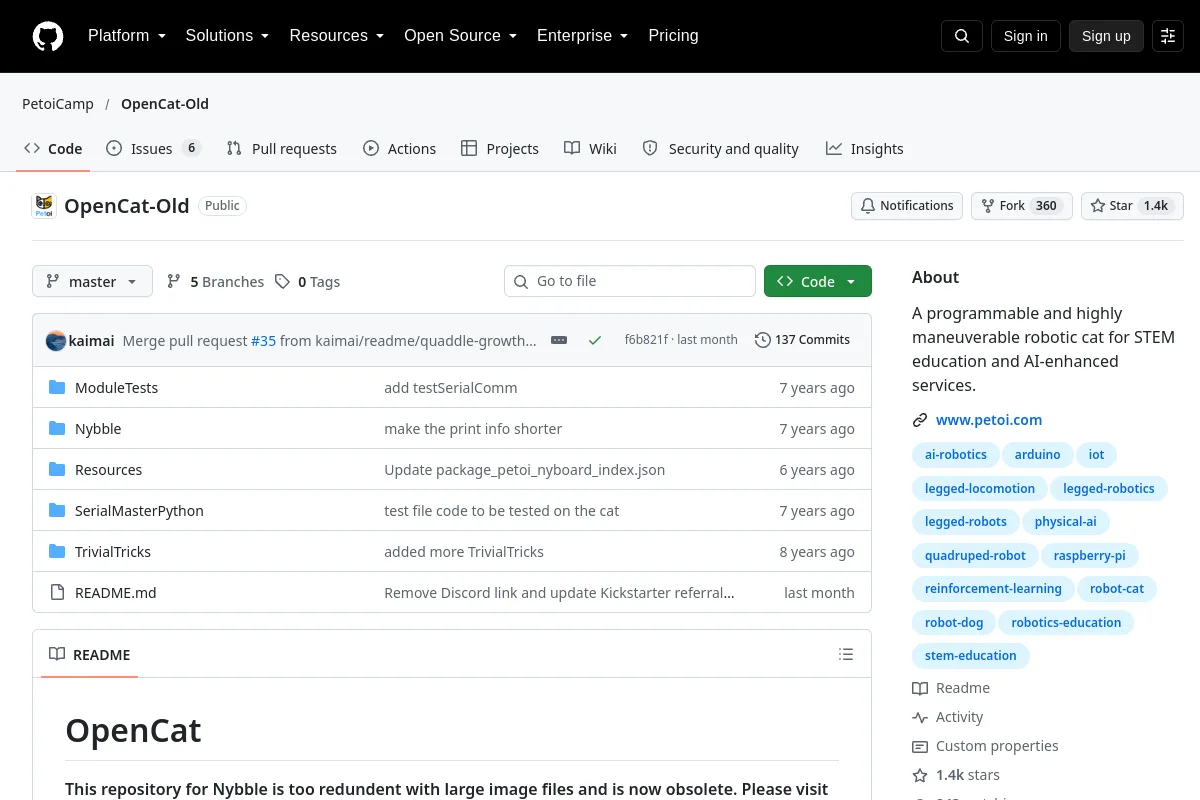This screenshot has height=800, width=1200.
Task: Fork the repository
Action: [x=1021, y=206]
